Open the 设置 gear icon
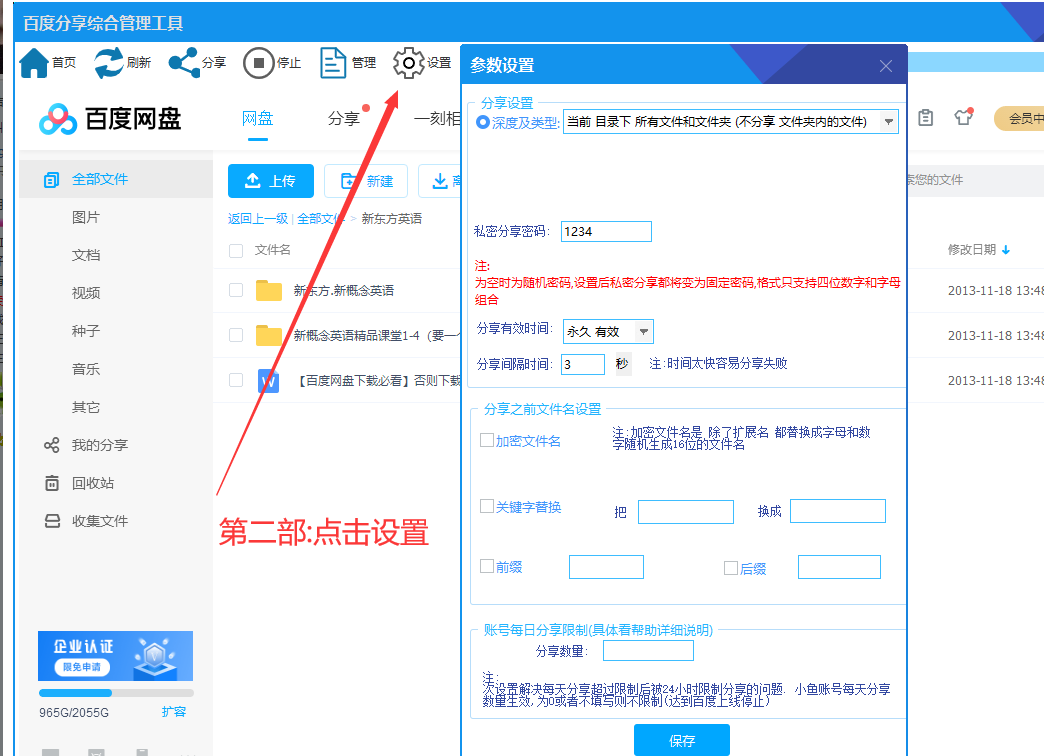This screenshot has width=1044, height=756. click(408, 62)
